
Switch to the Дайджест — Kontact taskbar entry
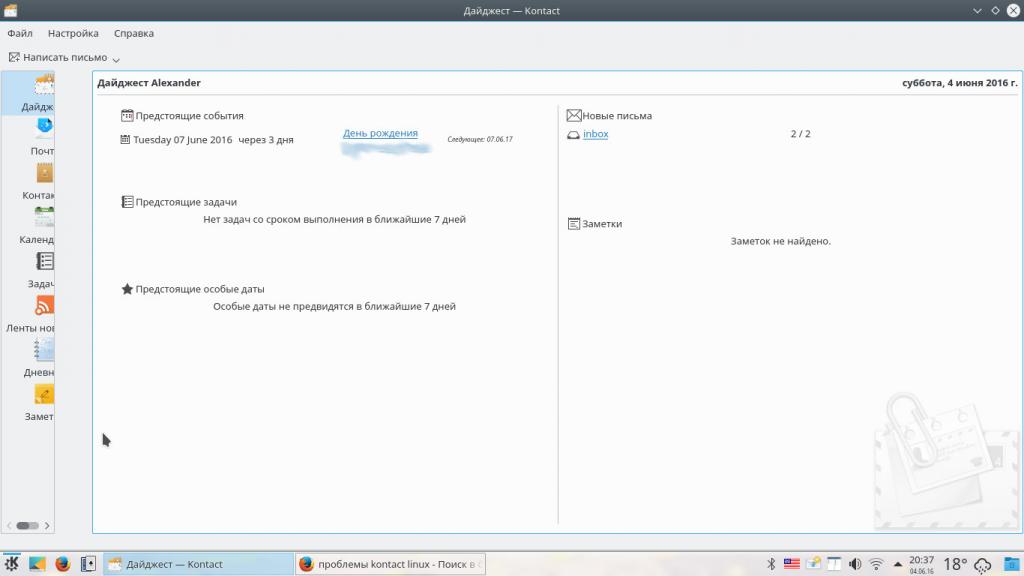(x=198, y=564)
